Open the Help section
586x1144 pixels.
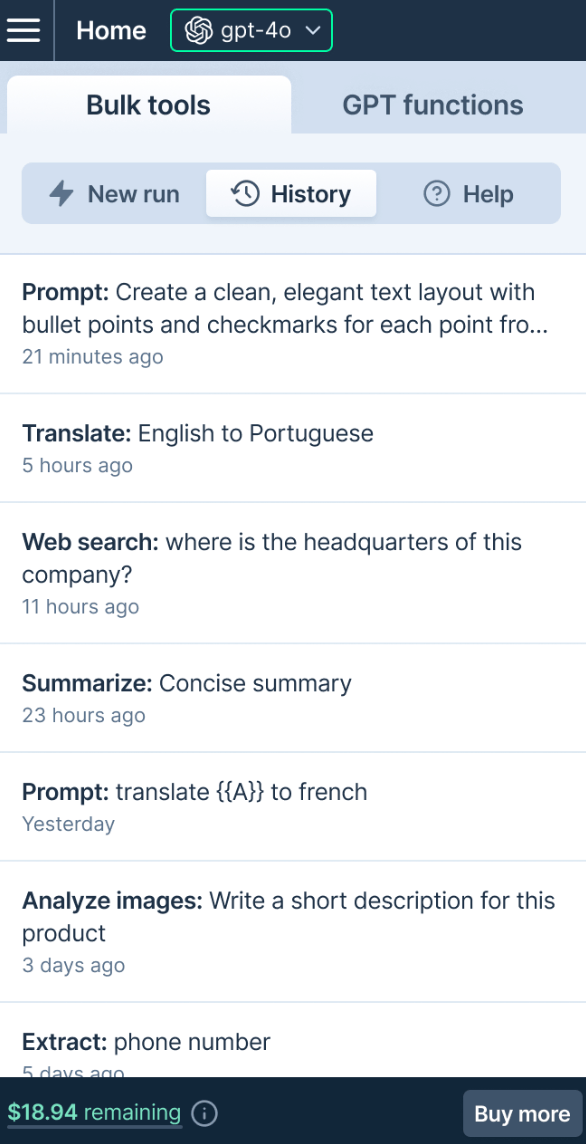(x=468, y=193)
